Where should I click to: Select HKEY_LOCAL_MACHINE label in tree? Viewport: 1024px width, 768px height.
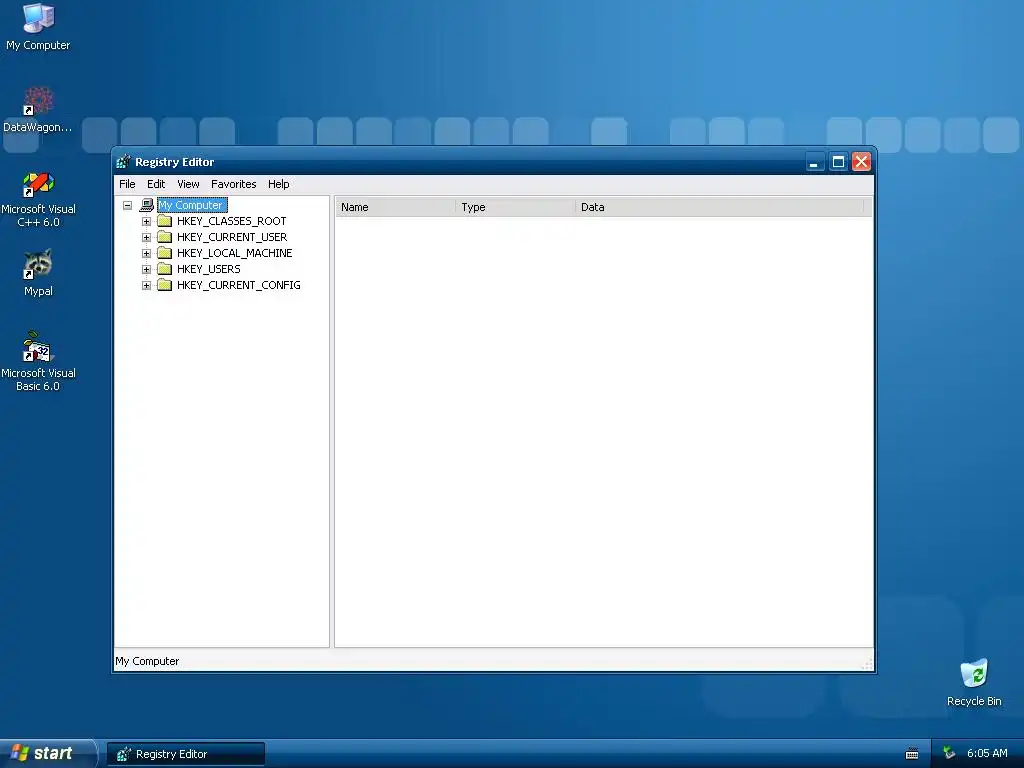(x=234, y=253)
